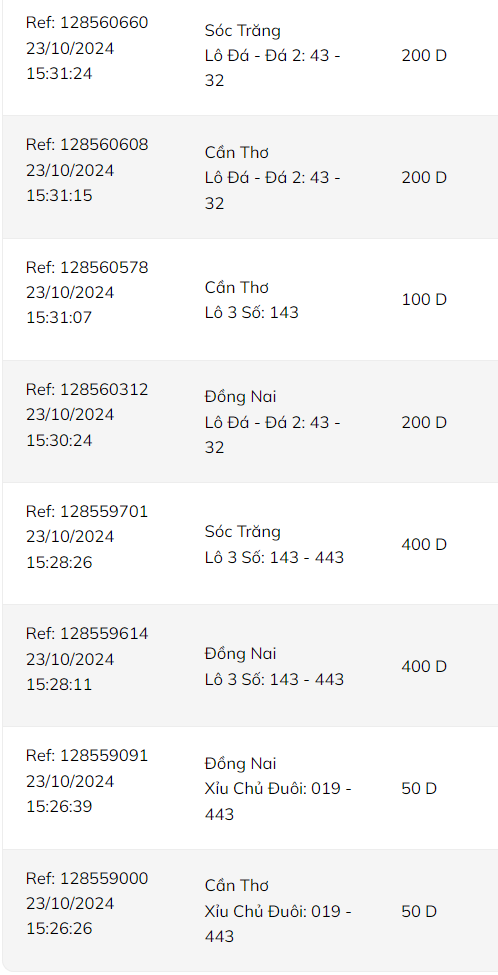The width and height of the screenshot is (498, 975).
Task: Open the Cần Thơ Lô Đá bet
Action: point(272,178)
